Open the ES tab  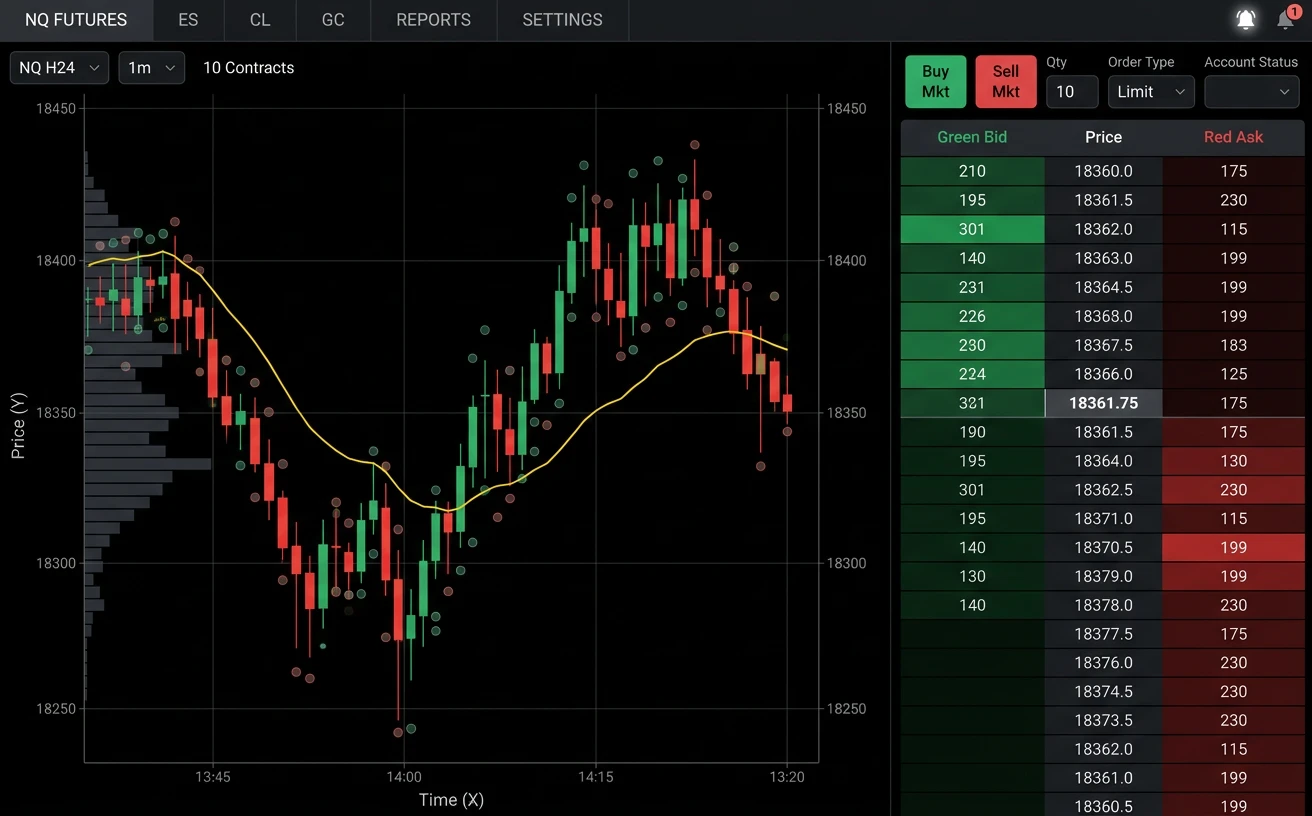tap(188, 20)
